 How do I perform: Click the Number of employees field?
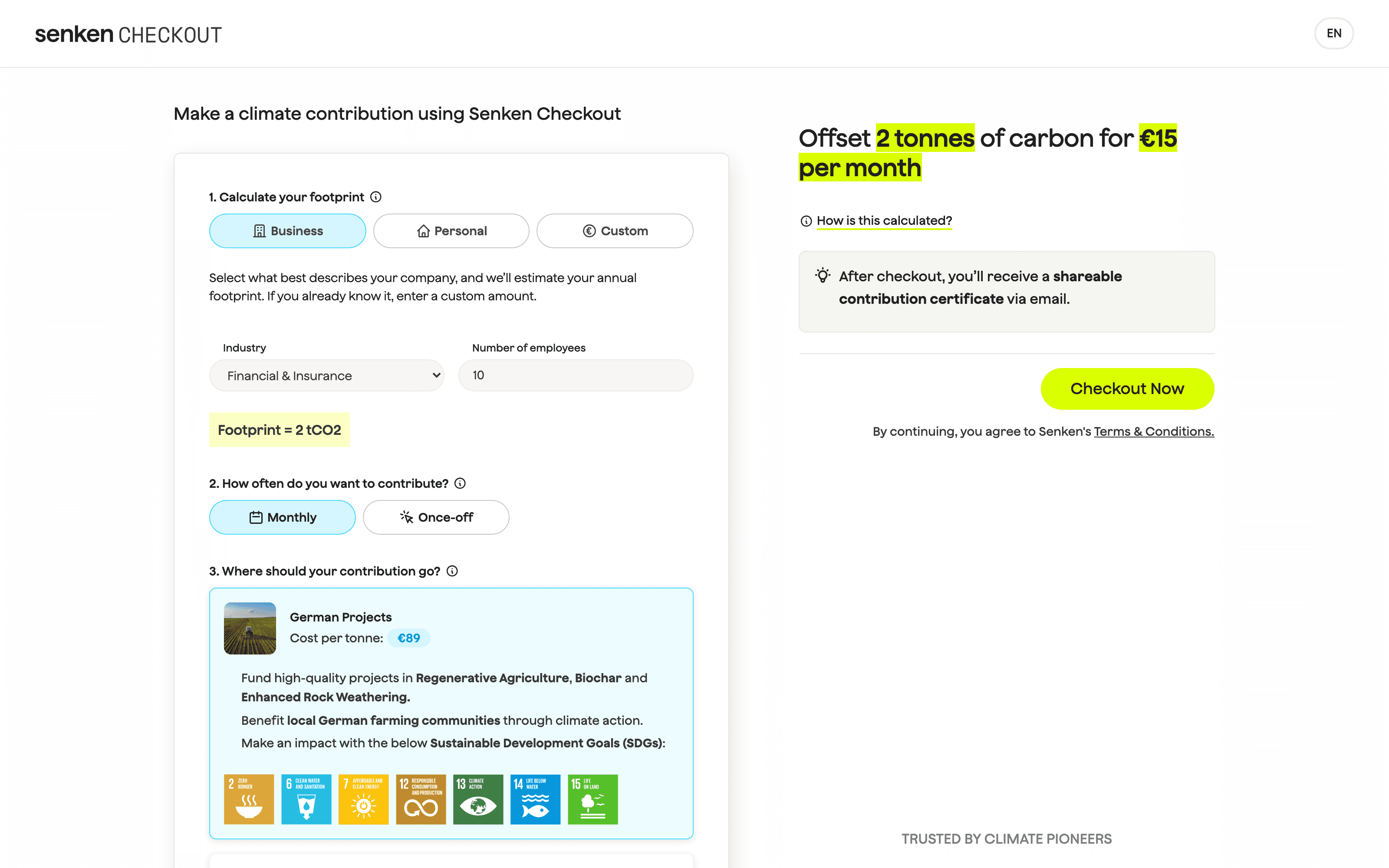point(576,375)
